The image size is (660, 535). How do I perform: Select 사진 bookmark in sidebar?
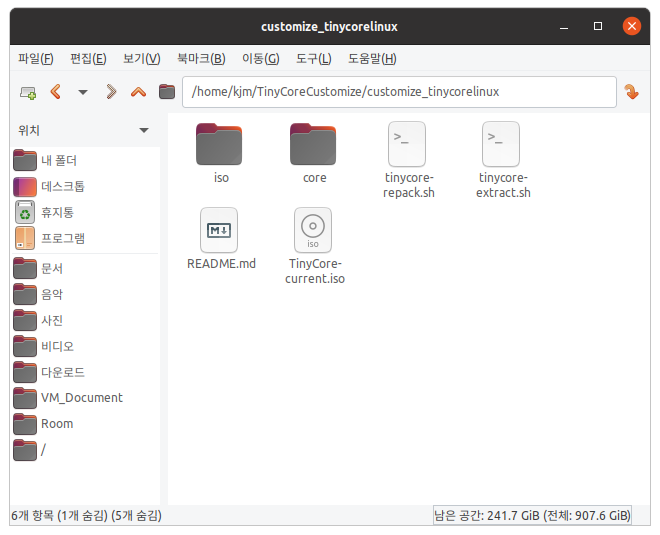tap(85, 320)
